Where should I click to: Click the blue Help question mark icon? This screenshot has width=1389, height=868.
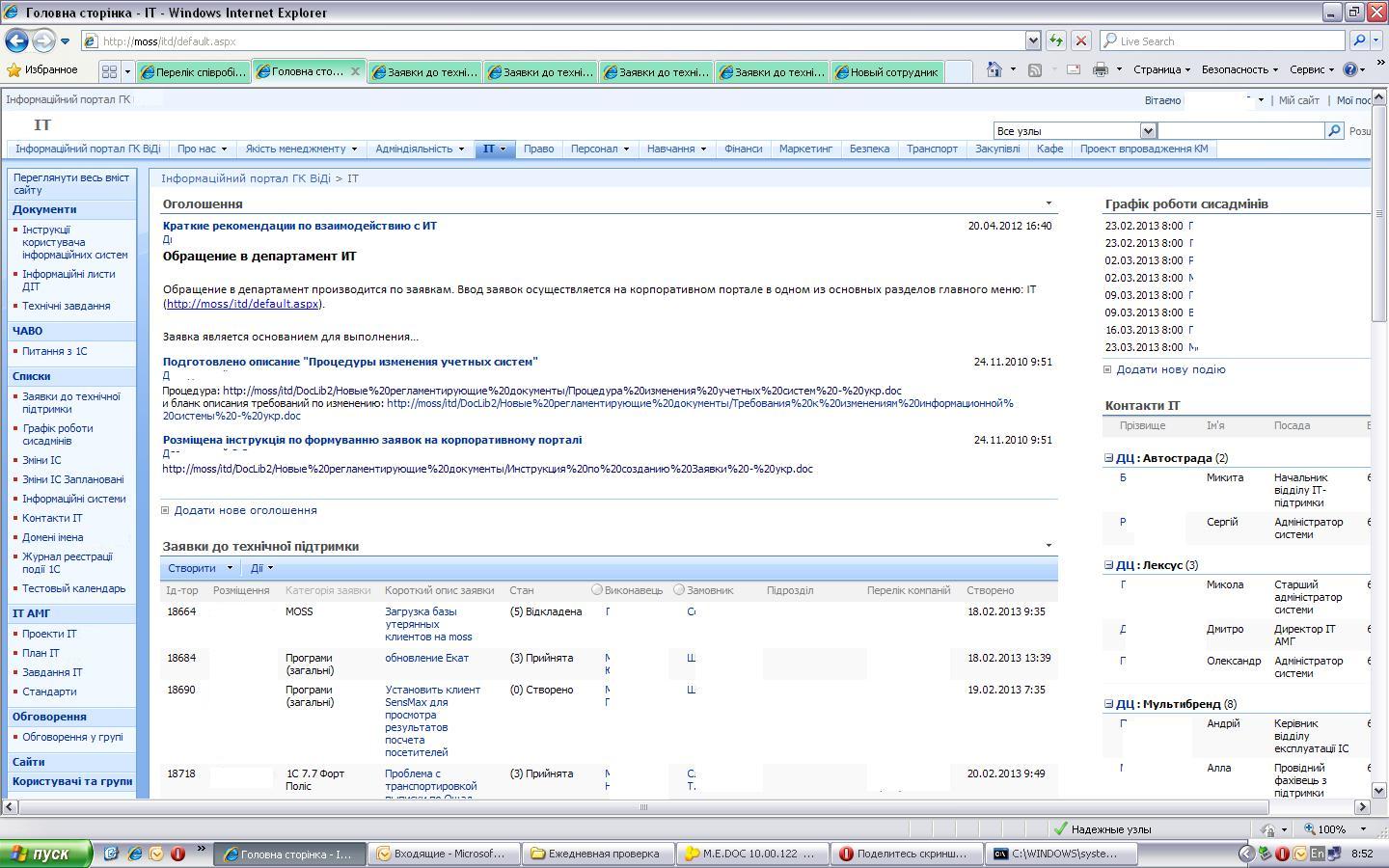tap(1350, 69)
